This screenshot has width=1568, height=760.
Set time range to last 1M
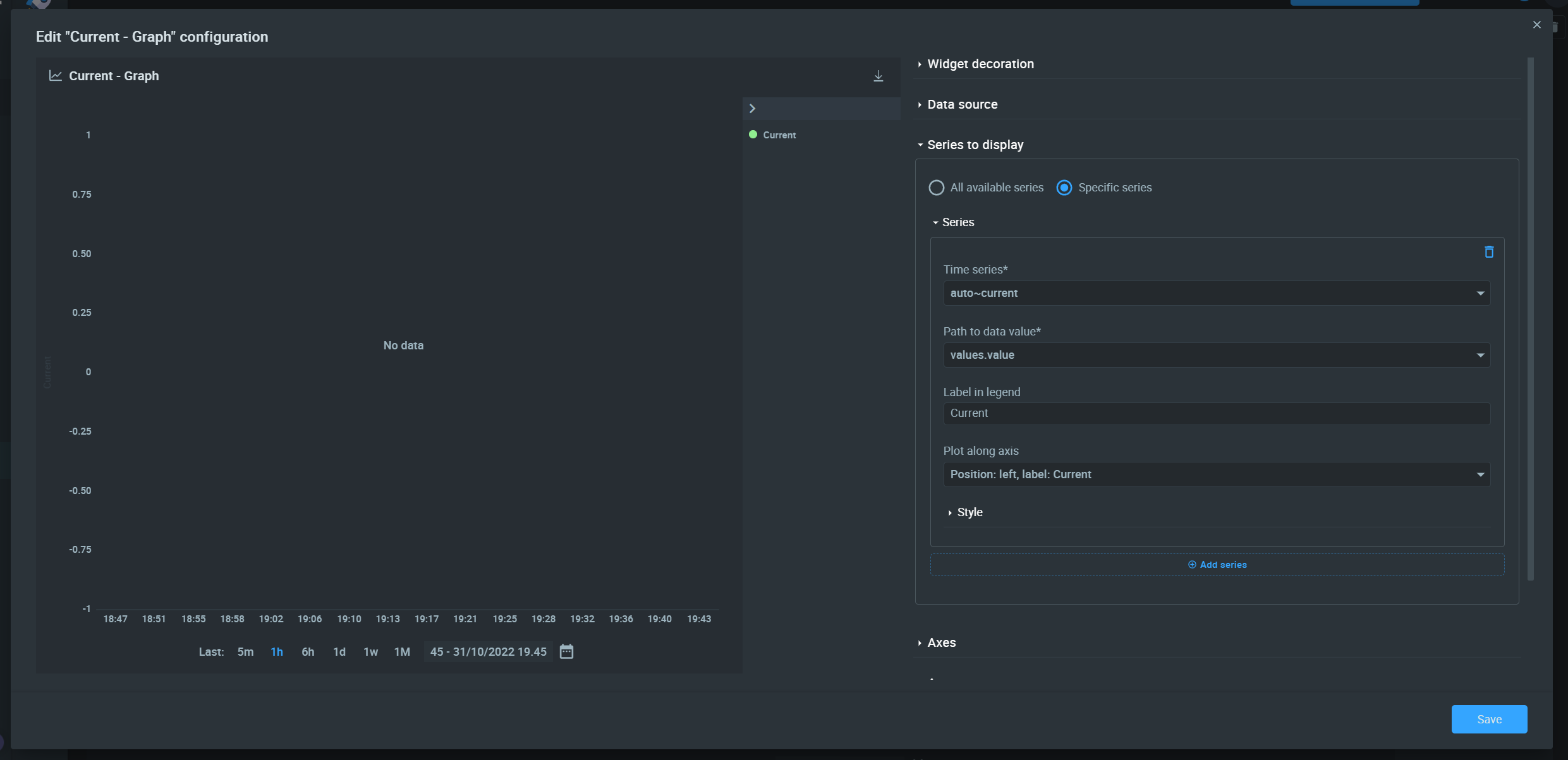[x=402, y=652]
